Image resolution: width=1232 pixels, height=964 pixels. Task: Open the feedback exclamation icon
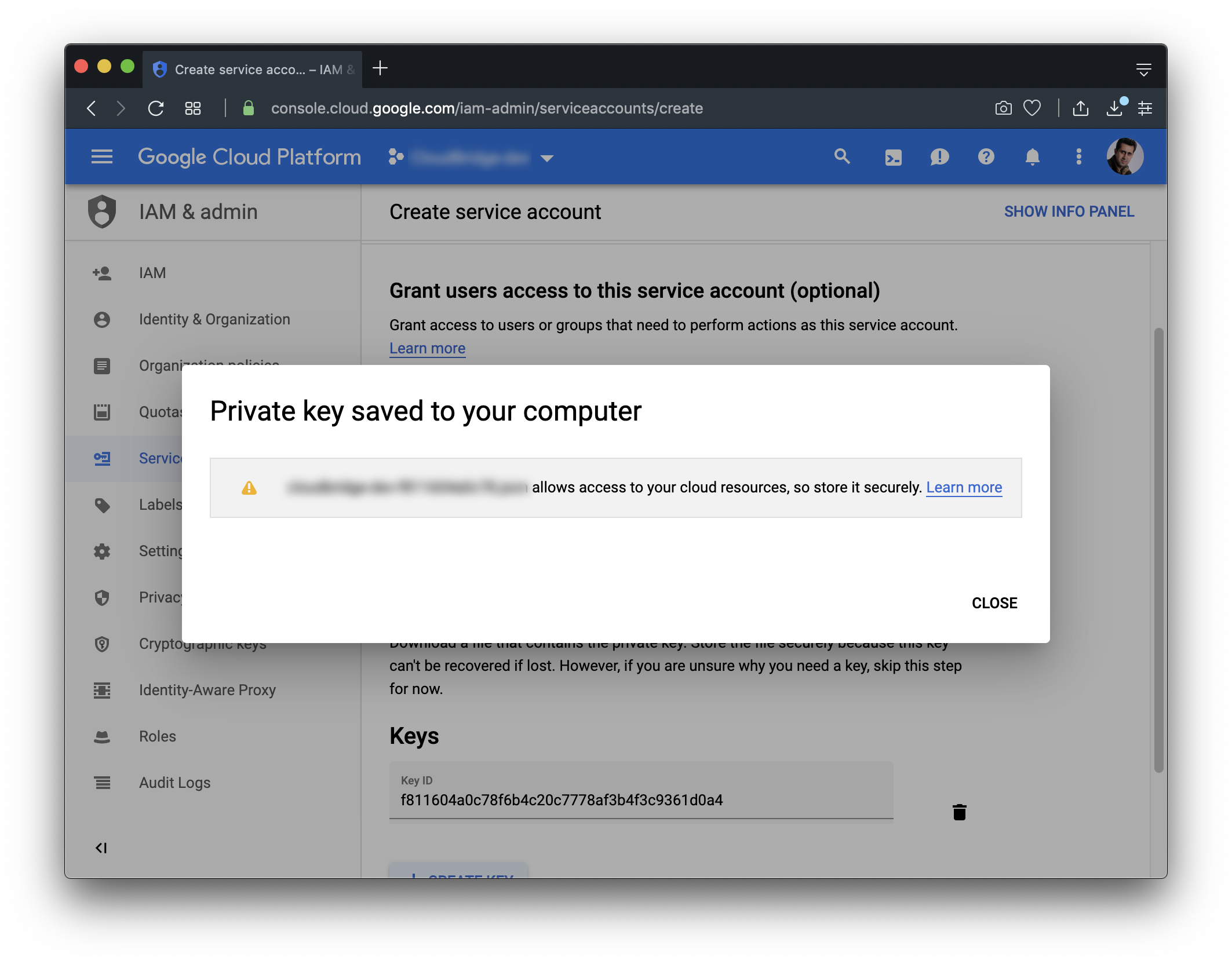939,157
